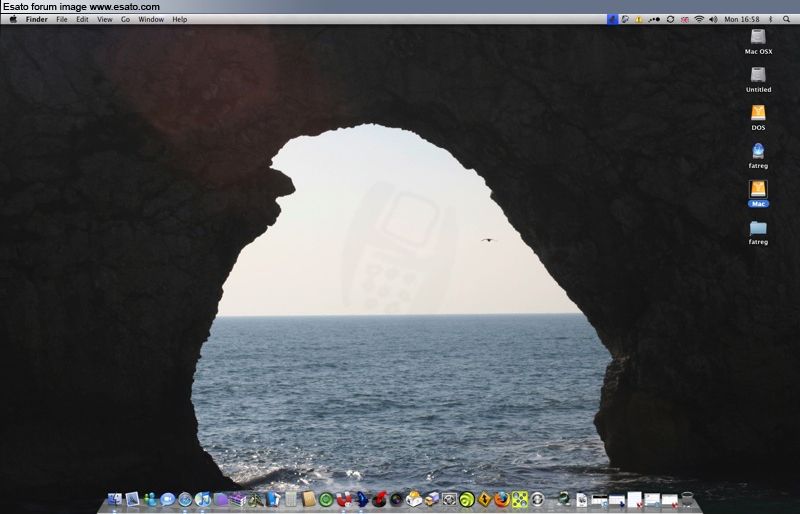Image resolution: width=800 pixels, height=514 pixels.
Task: Launch iTunes from the Dock
Action: [x=203, y=499]
